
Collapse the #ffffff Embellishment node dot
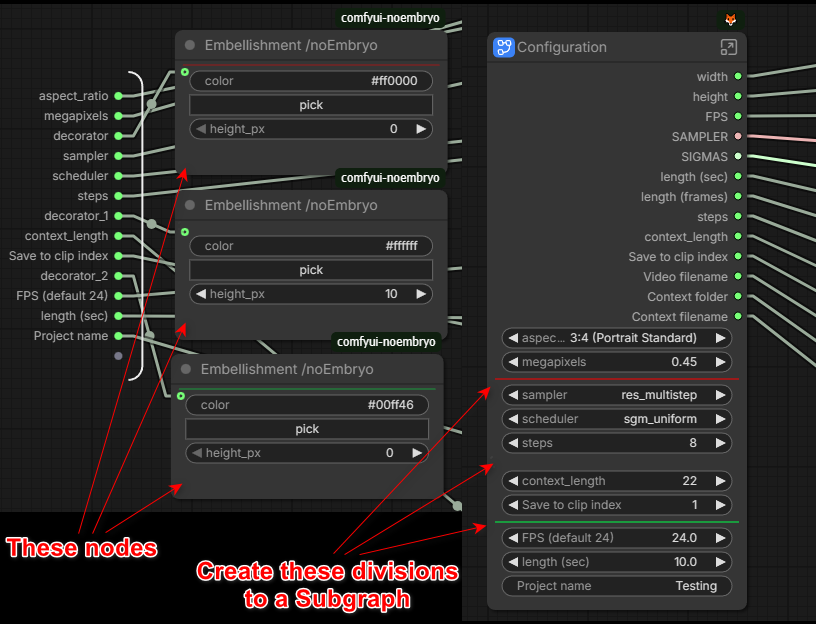point(190,205)
